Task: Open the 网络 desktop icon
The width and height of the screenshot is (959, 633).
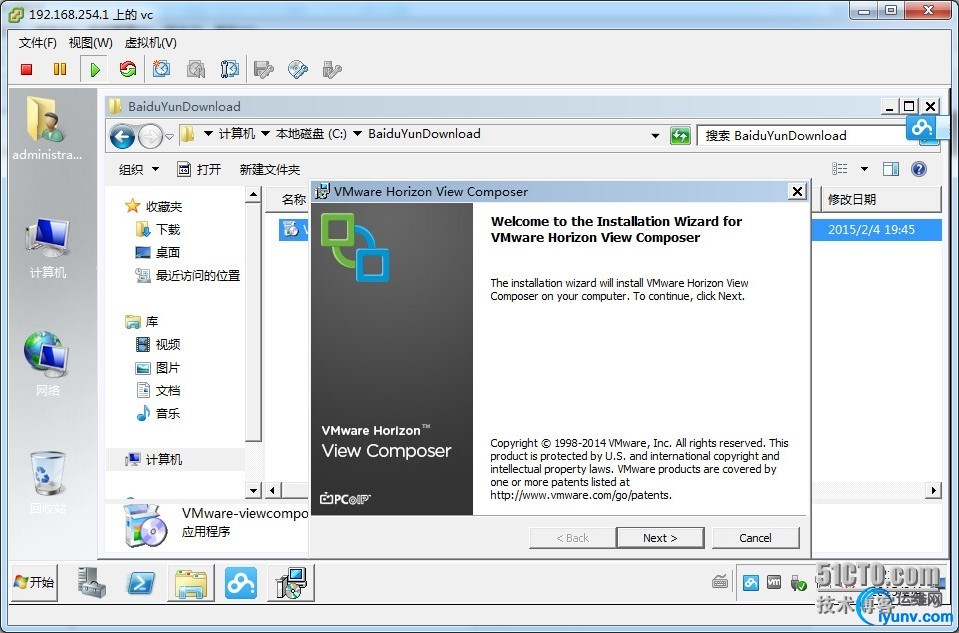Action: 47,365
